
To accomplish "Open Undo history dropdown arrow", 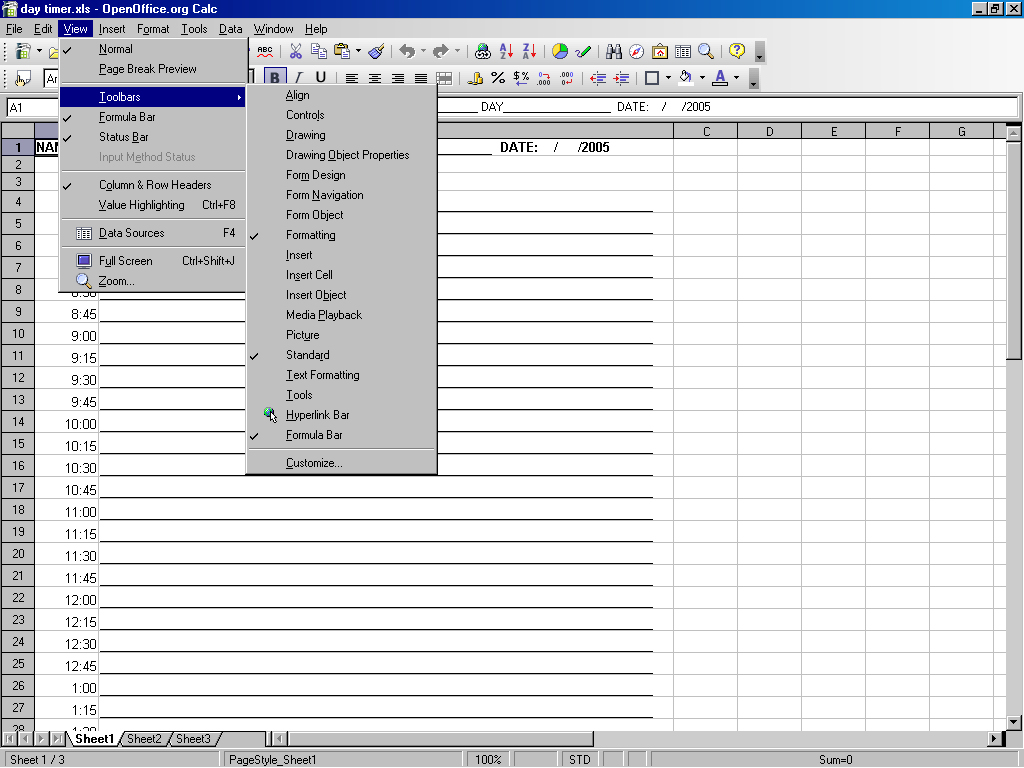I will [x=423, y=52].
